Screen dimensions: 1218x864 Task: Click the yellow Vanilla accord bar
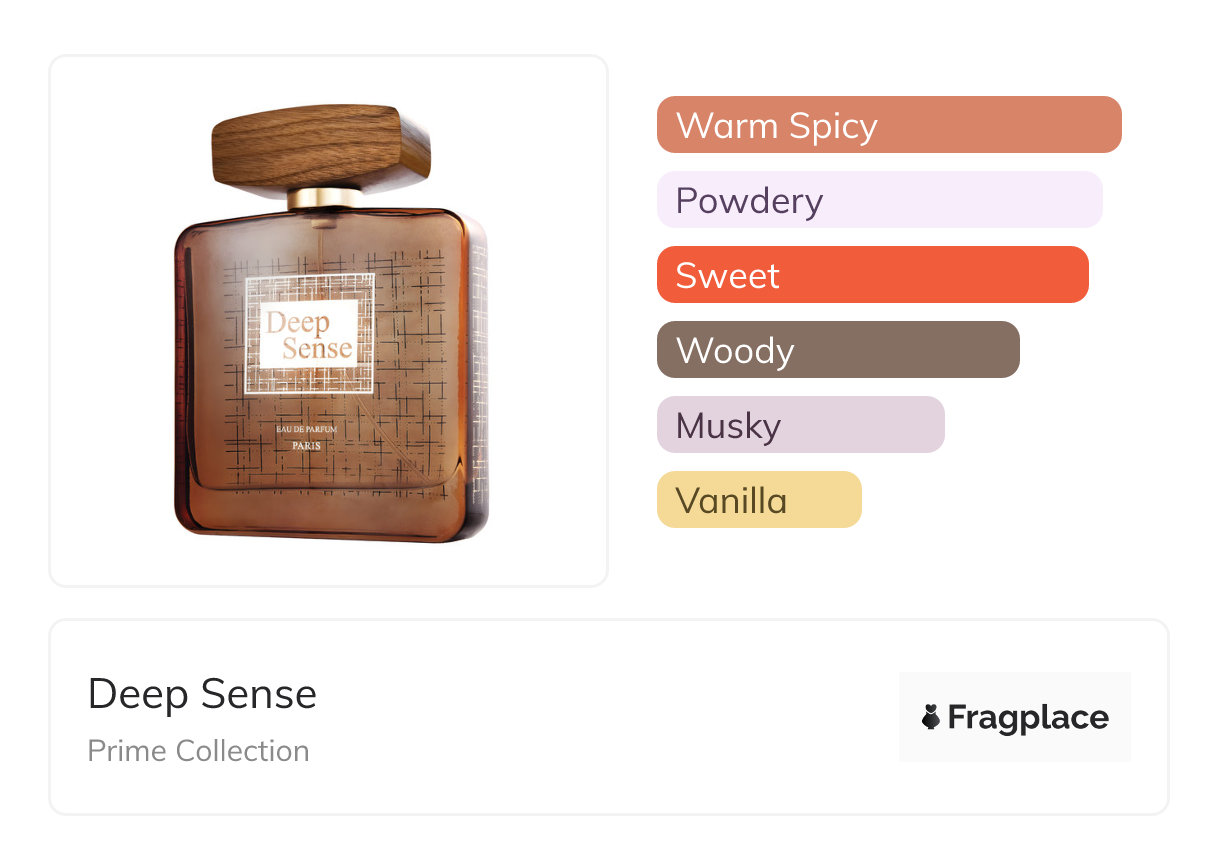click(758, 500)
